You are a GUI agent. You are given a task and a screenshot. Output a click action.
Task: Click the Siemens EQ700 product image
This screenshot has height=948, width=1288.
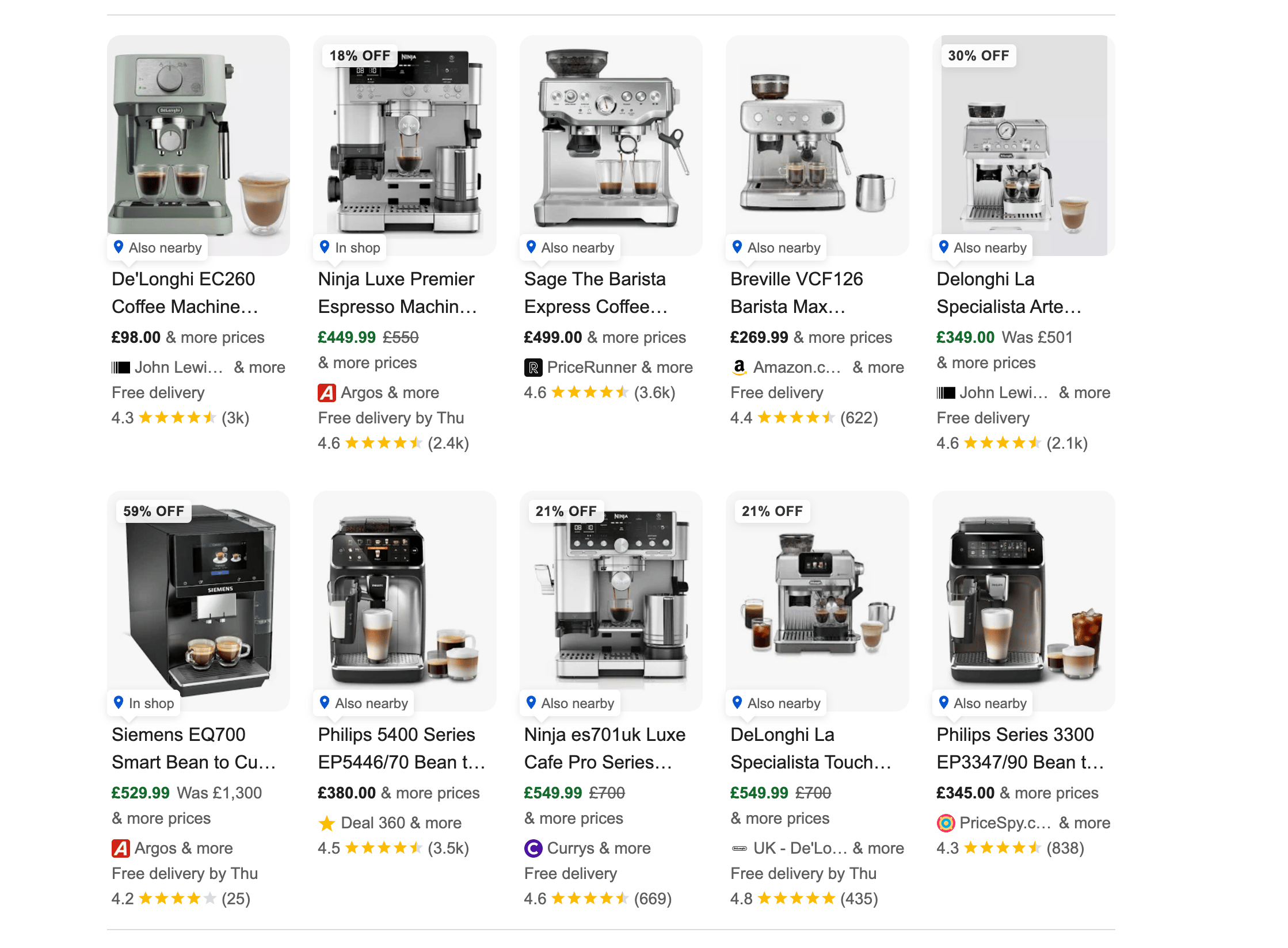(199, 601)
